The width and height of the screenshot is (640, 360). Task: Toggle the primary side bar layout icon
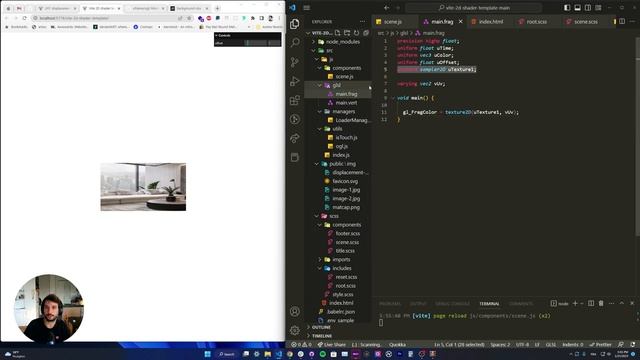567,8
